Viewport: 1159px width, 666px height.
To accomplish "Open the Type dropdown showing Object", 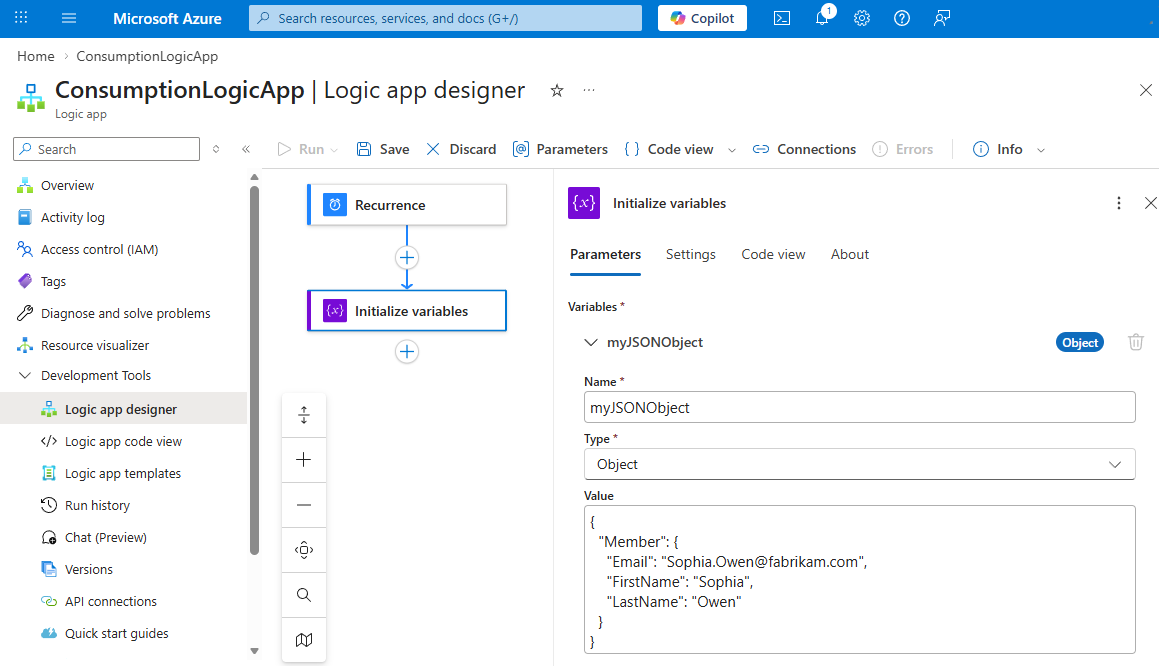I will tap(860, 464).
